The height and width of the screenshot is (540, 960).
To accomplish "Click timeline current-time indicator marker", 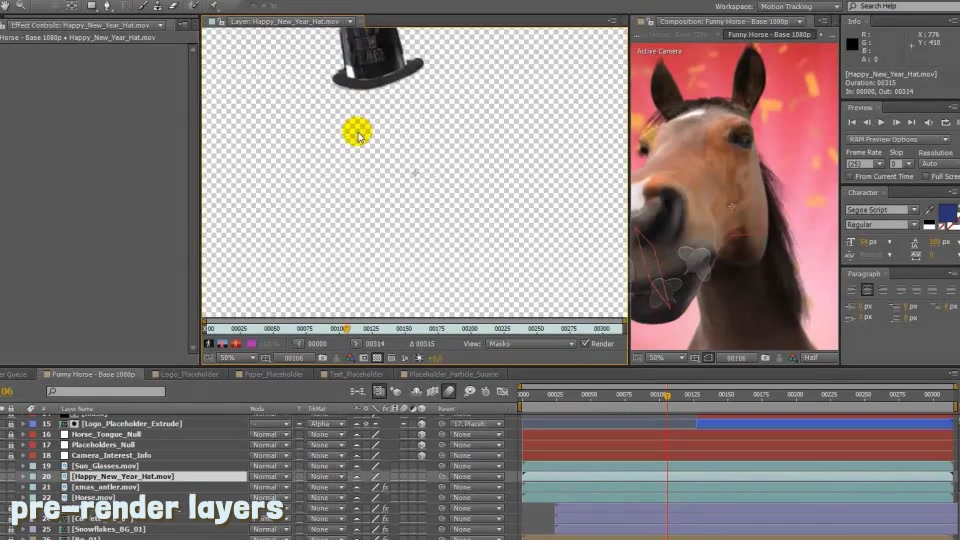I will pos(667,396).
